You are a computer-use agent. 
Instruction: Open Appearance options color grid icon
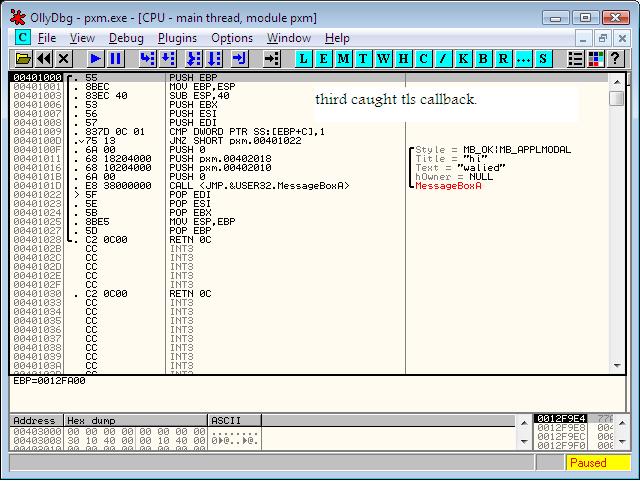point(596,59)
